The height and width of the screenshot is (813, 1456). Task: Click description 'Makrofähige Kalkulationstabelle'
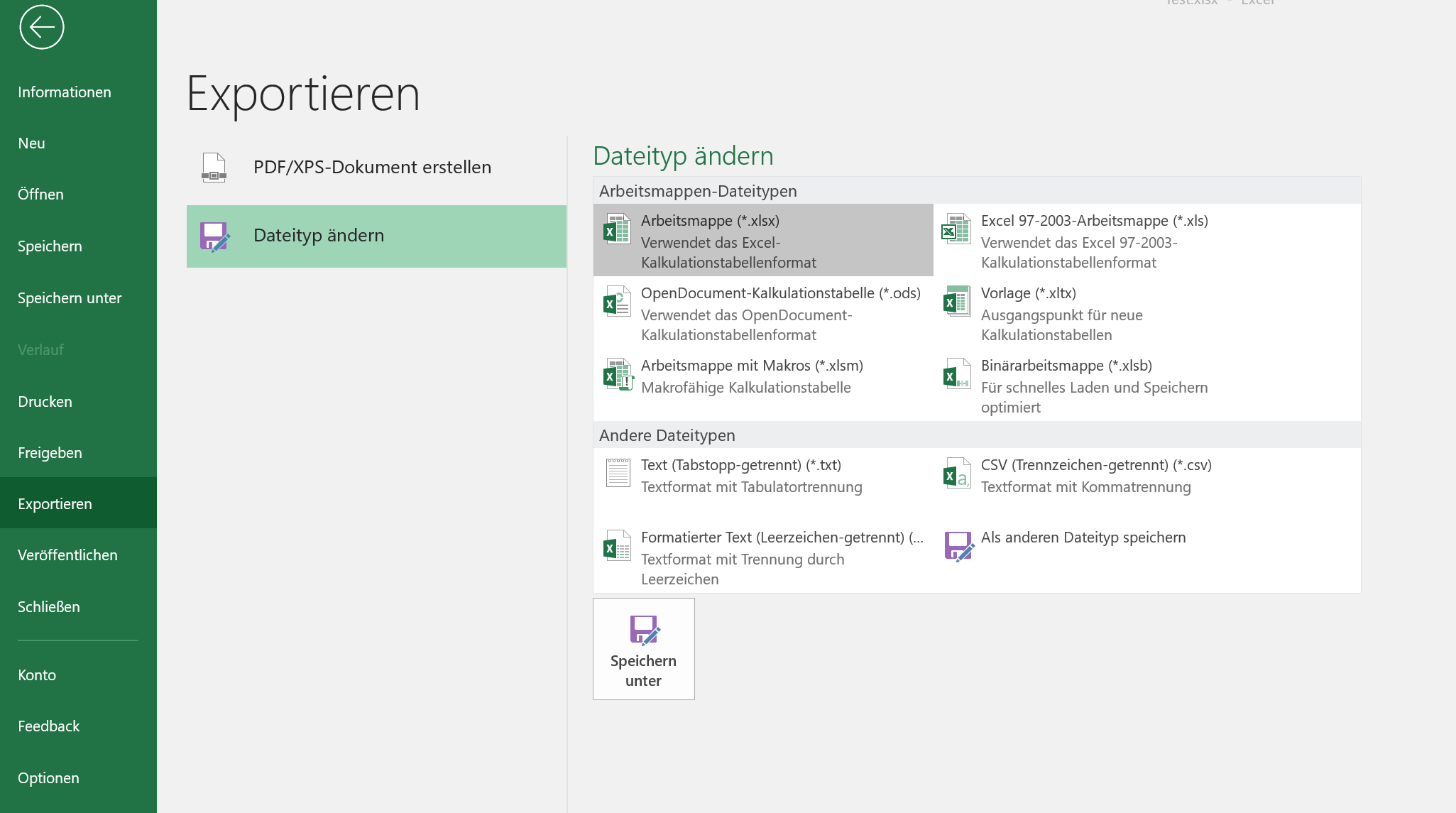click(746, 388)
